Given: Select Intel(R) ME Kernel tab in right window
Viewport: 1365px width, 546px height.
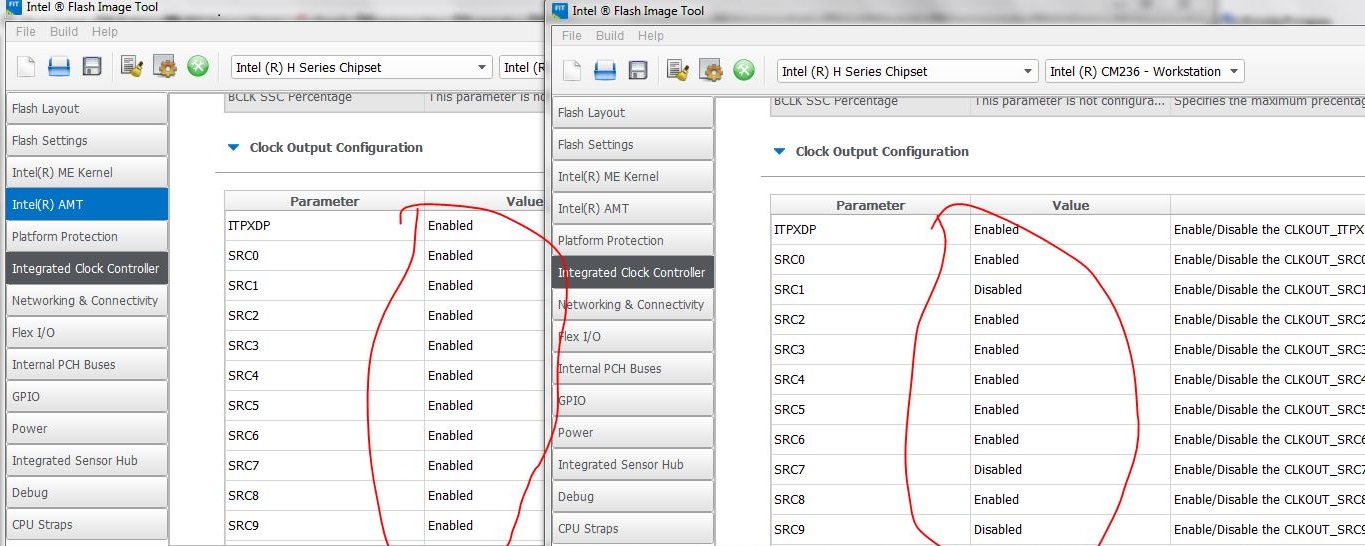Looking at the screenshot, I should pyautogui.click(x=633, y=177).
